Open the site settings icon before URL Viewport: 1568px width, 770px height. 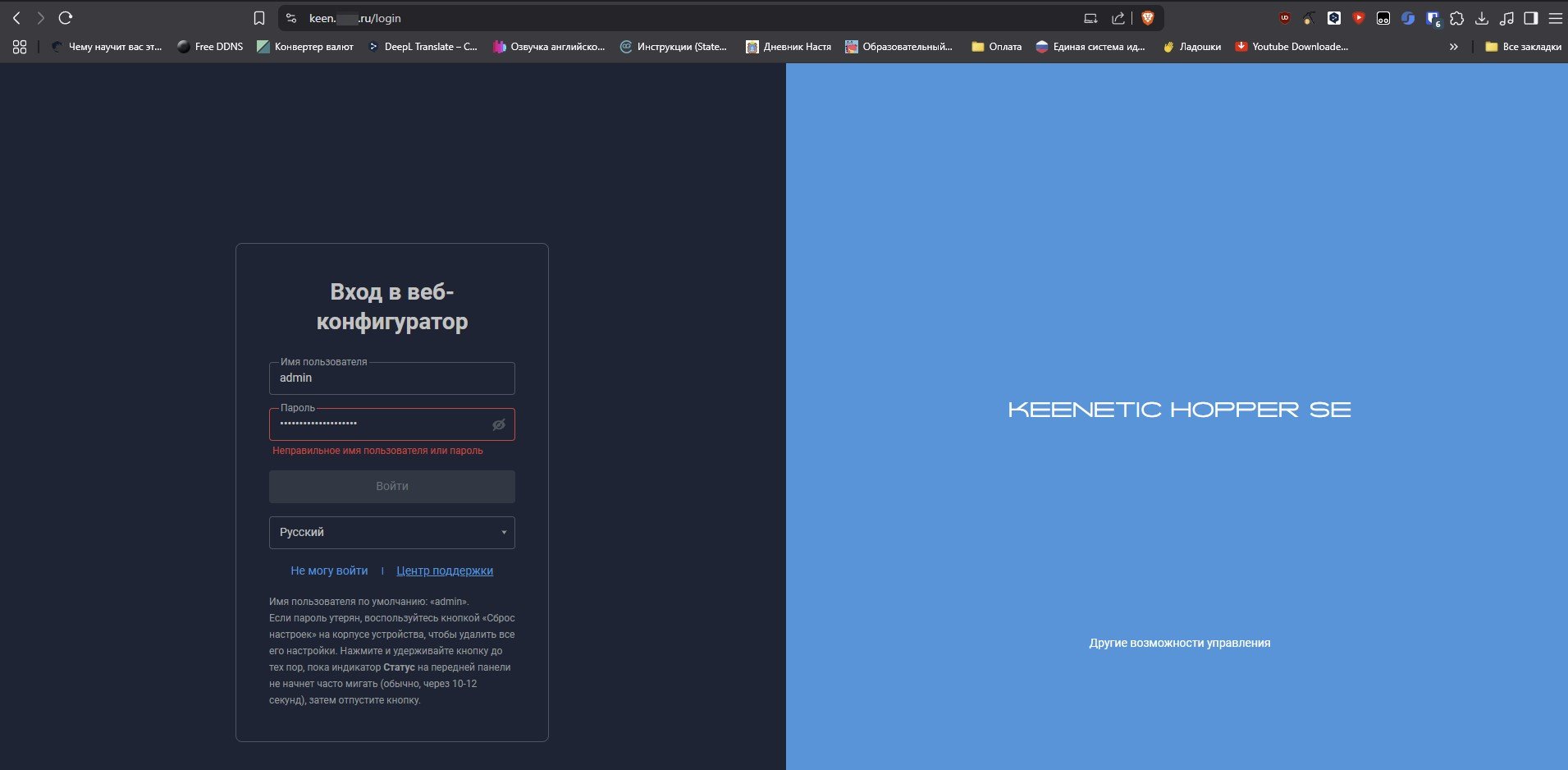pos(291,18)
